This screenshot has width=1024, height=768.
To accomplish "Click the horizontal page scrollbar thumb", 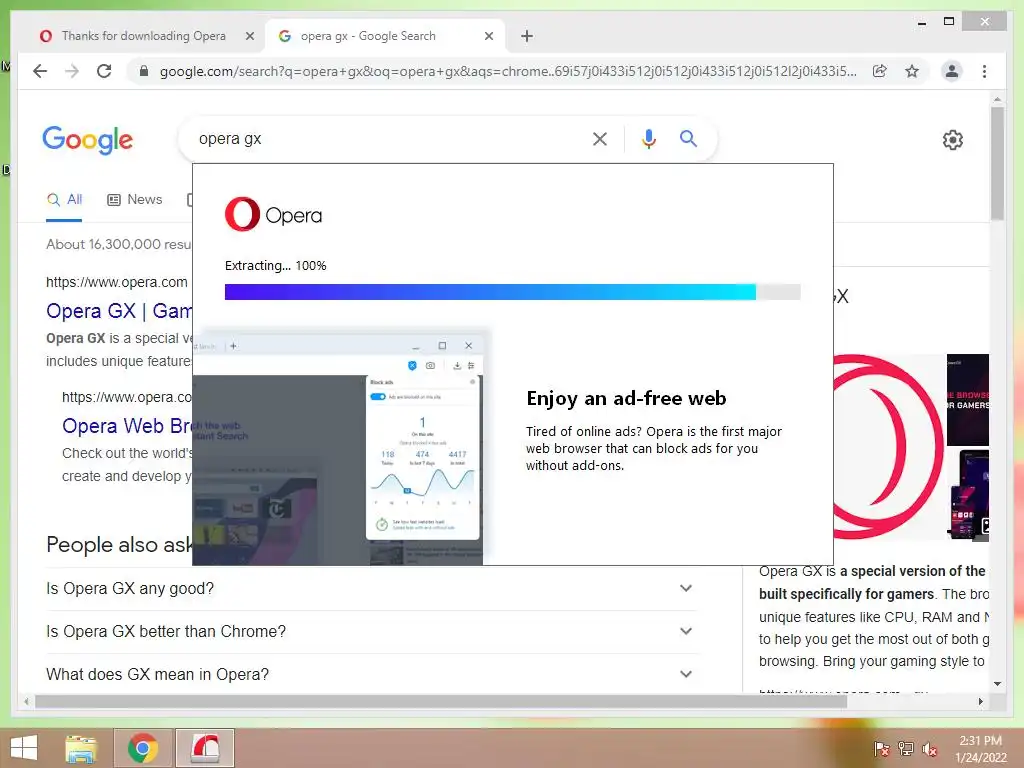I will [441, 701].
